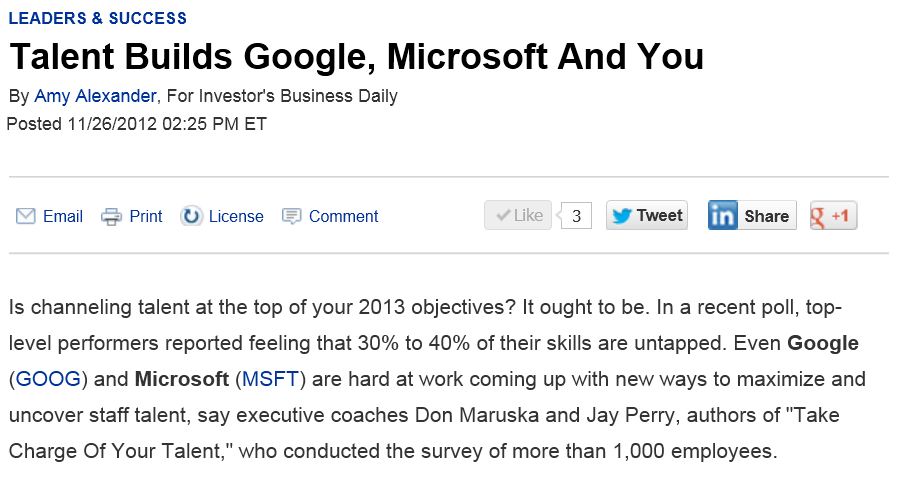The image size is (906, 481).
Task: Go to the Leaders & Success section
Action: coord(98,18)
